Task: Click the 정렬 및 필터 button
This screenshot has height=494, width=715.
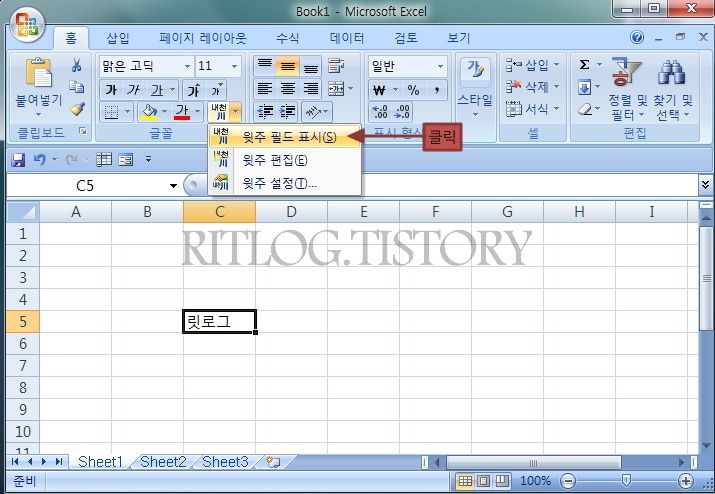Action: (627, 89)
